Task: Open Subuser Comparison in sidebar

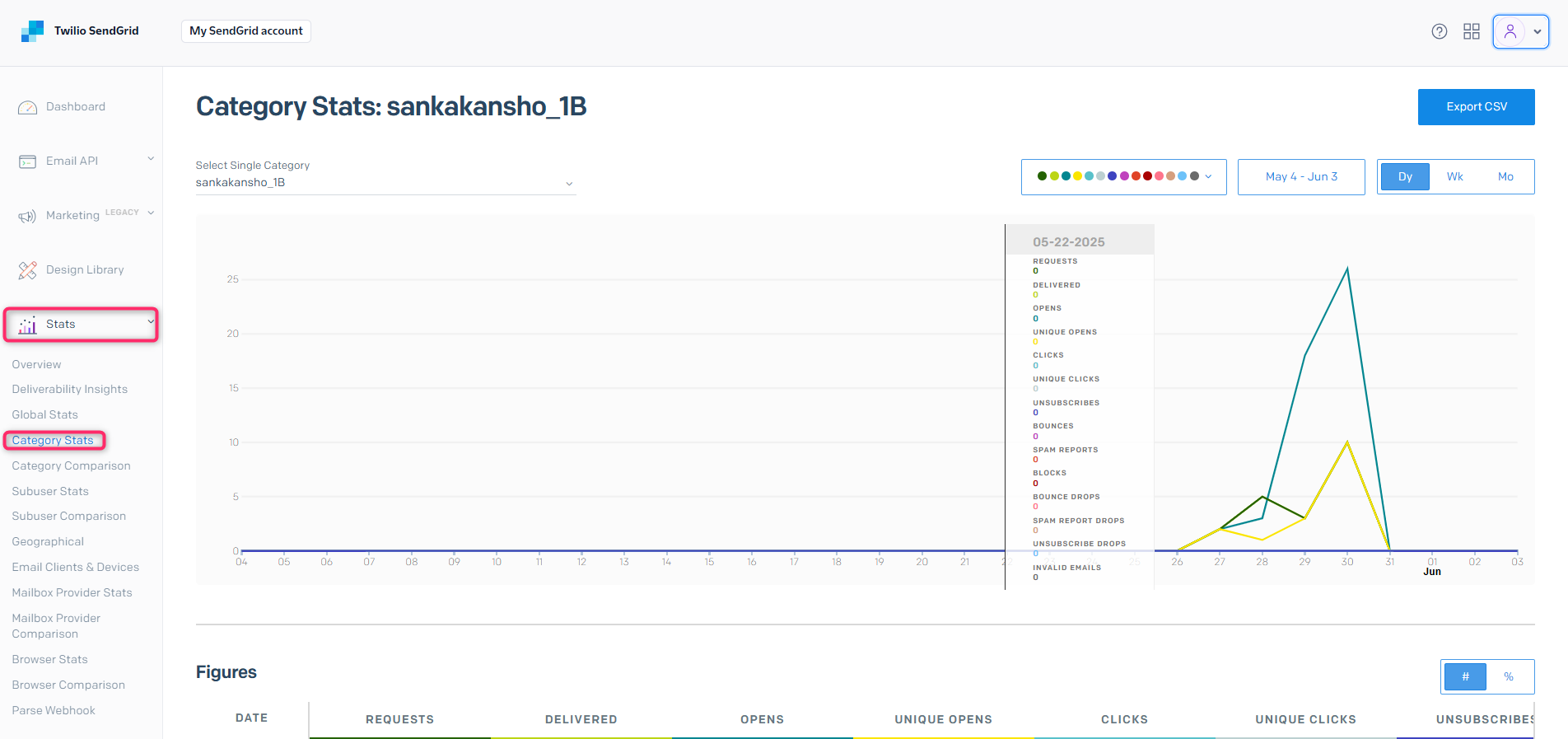Action: [x=69, y=517]
